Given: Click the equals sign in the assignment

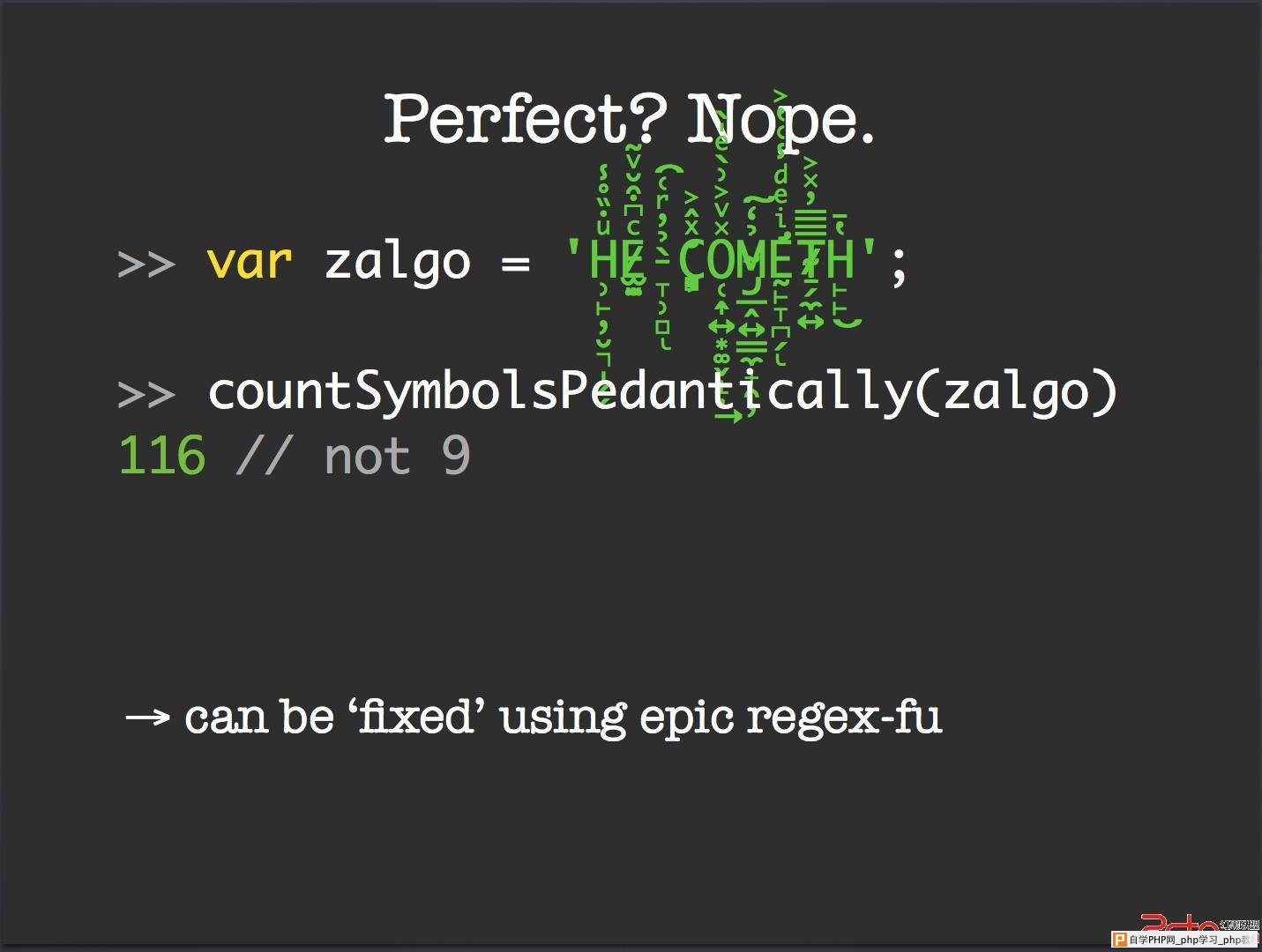Looking at the screenshot, I should (515, 264).
